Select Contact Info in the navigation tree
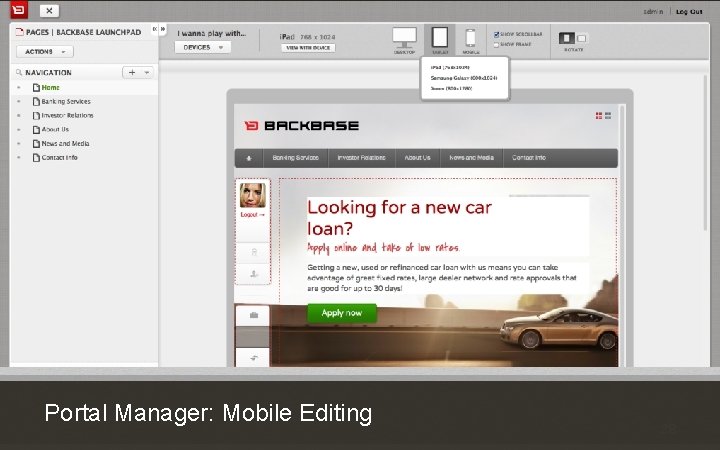The width and height of the screenshot is (720, 450). tap(59, 158)
